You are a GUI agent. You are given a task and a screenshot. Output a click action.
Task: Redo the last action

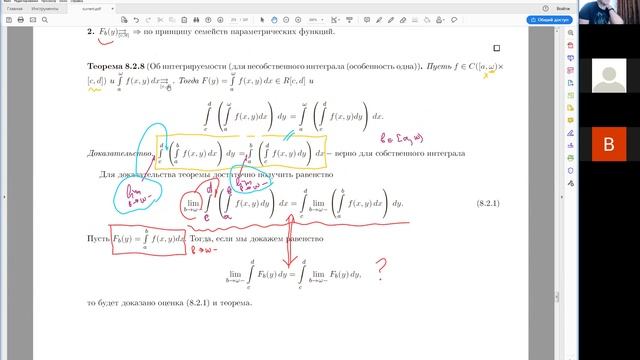click(x=148, y=20)
